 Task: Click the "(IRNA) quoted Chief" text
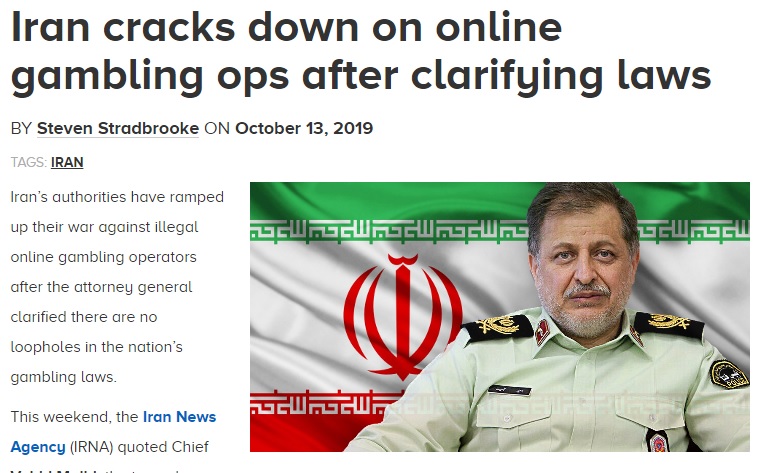139,447
